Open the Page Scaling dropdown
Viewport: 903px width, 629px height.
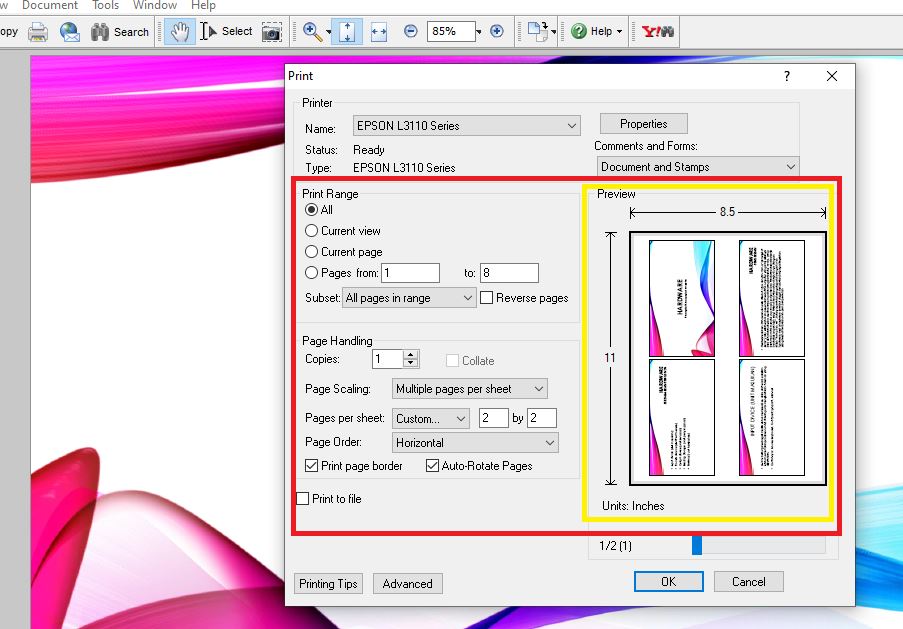pos(469,389)
